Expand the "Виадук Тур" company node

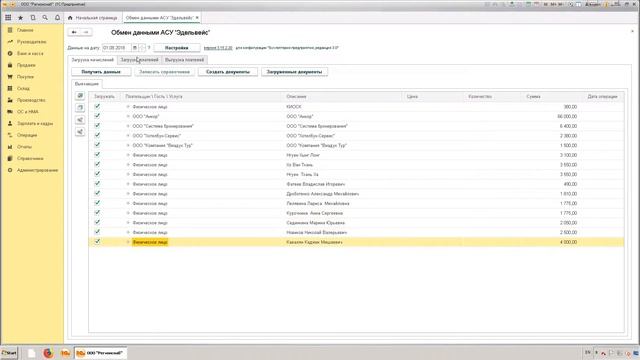(x=128, y=145)
